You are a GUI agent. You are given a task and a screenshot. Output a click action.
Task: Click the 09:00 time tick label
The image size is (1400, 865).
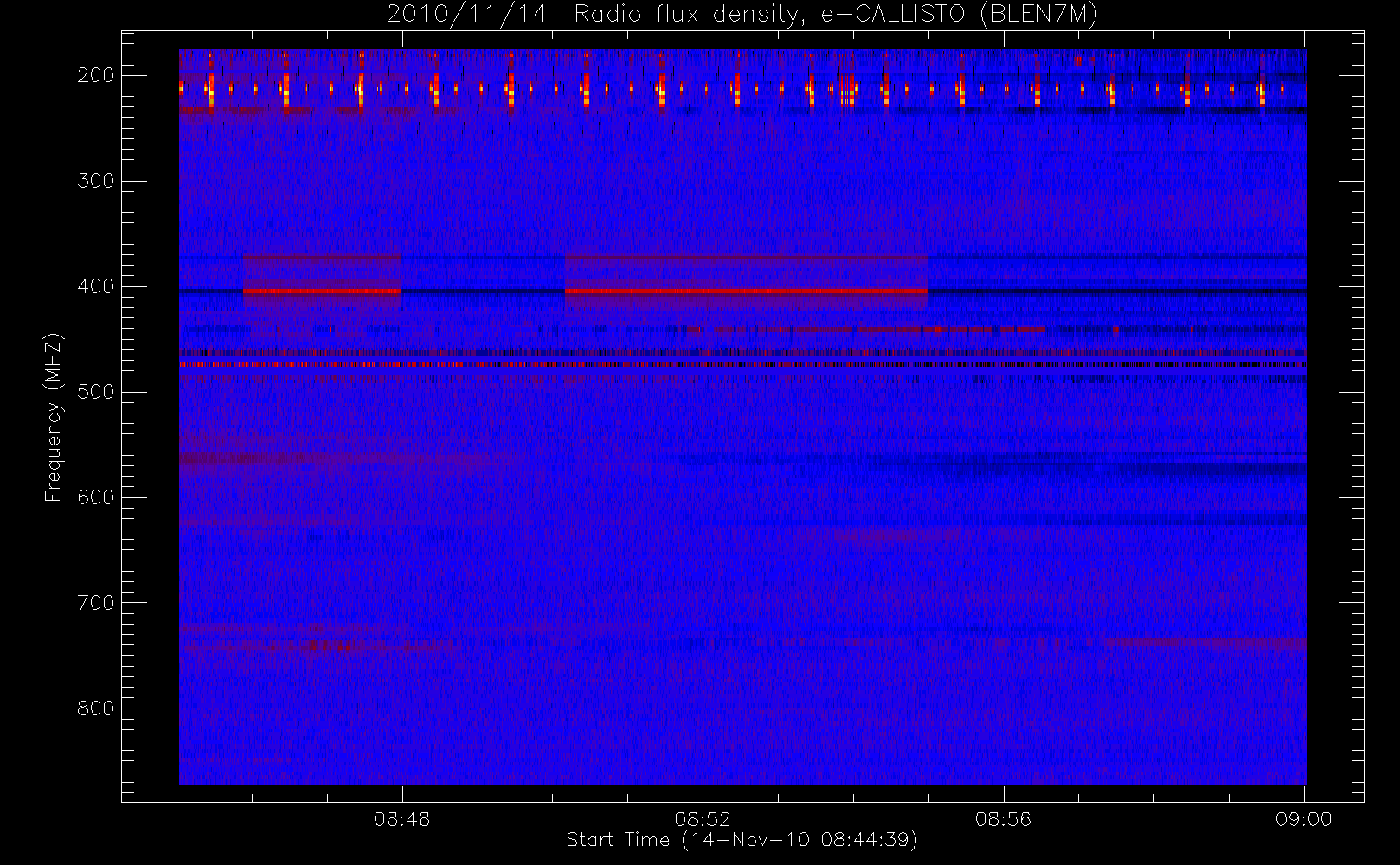(1303, 819)
